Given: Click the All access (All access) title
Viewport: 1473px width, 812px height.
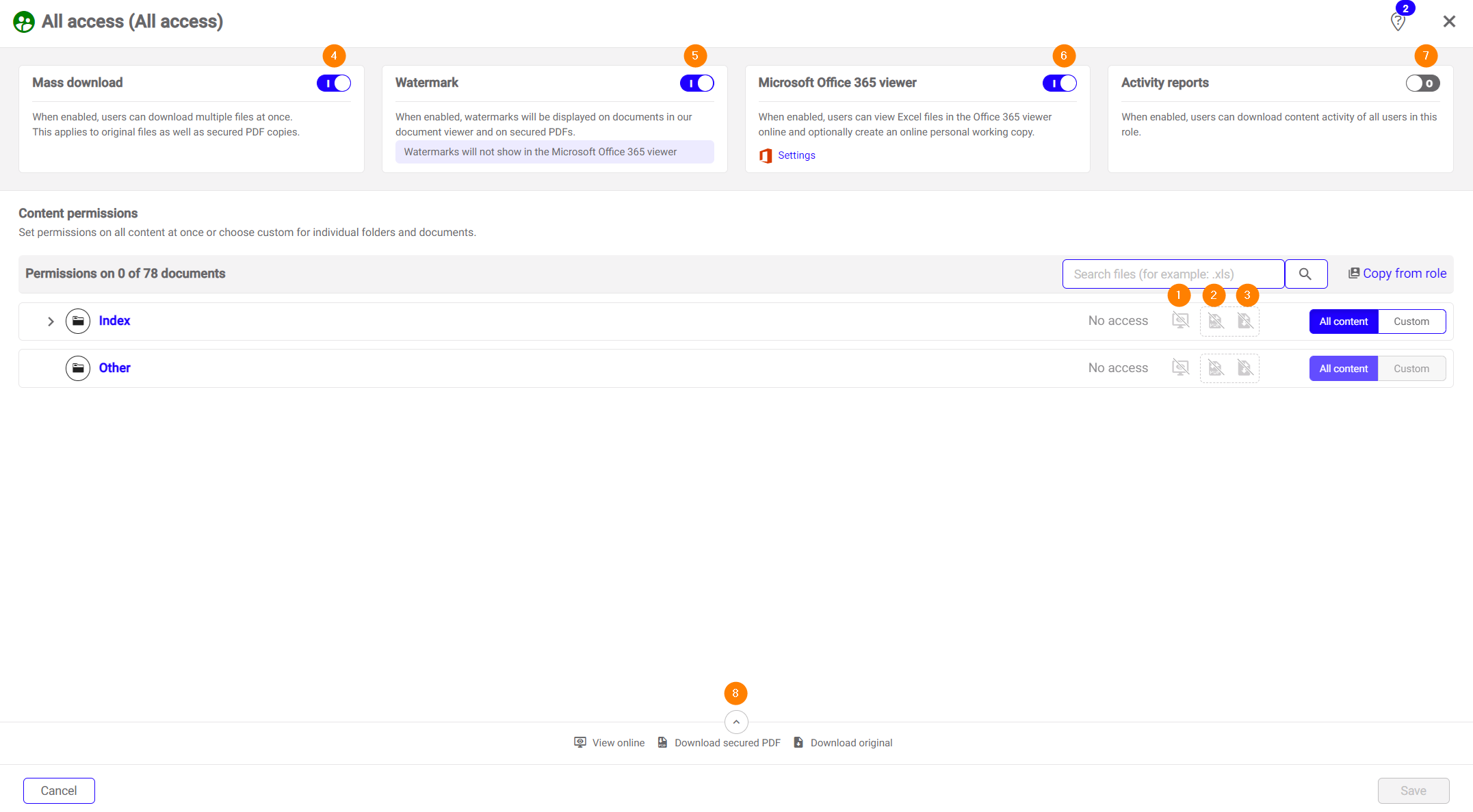Looking at the screenshot, I should [x=132, y=22].
